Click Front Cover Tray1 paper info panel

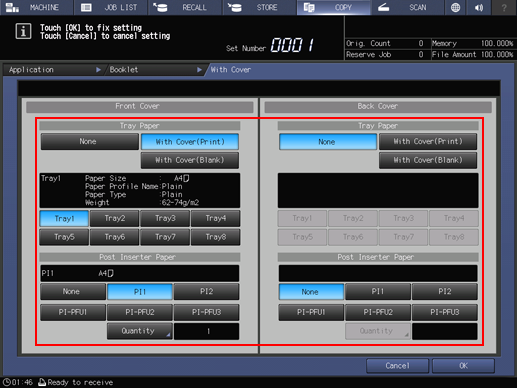pos(140,191)
